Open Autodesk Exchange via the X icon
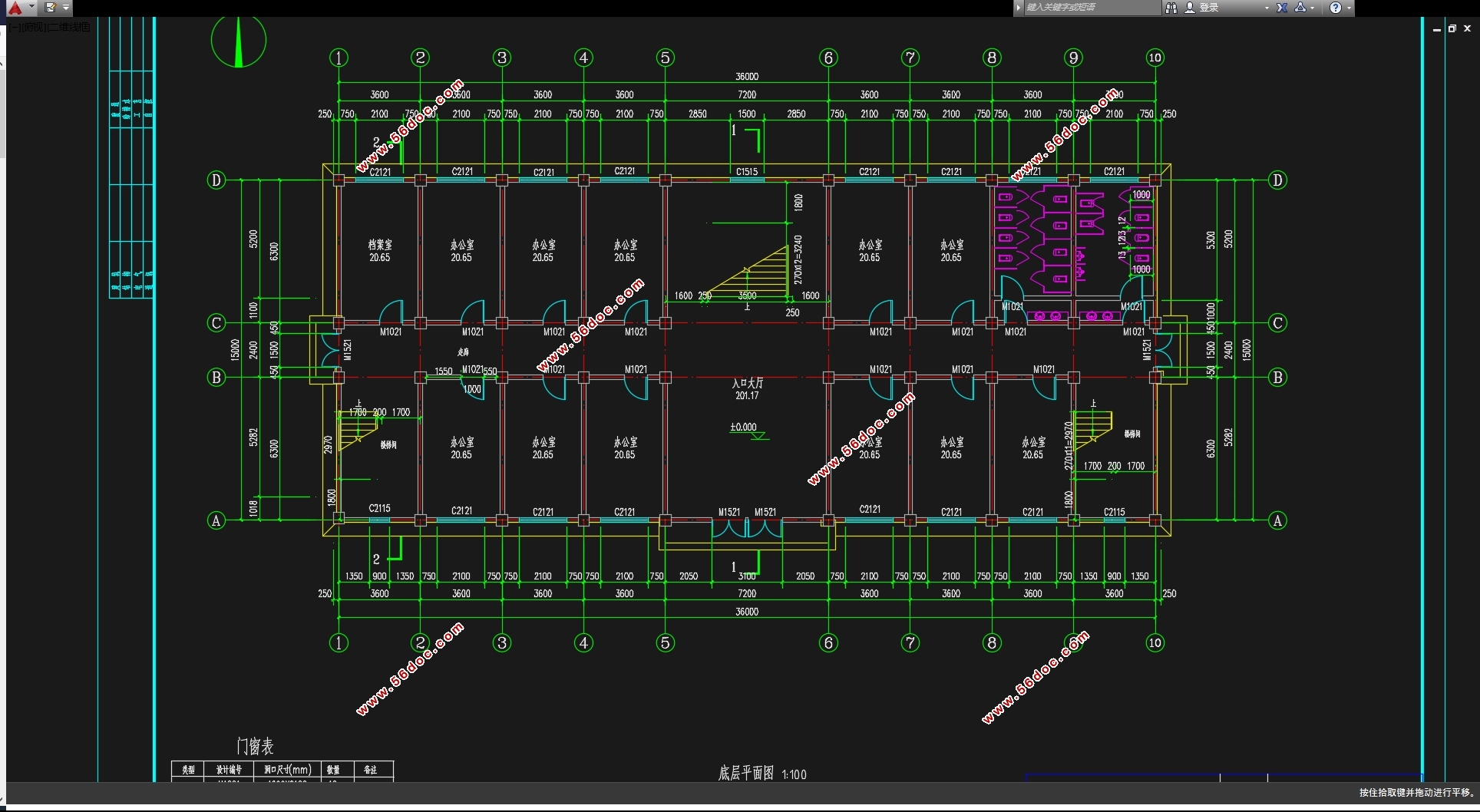 [x=1282, y=8]
